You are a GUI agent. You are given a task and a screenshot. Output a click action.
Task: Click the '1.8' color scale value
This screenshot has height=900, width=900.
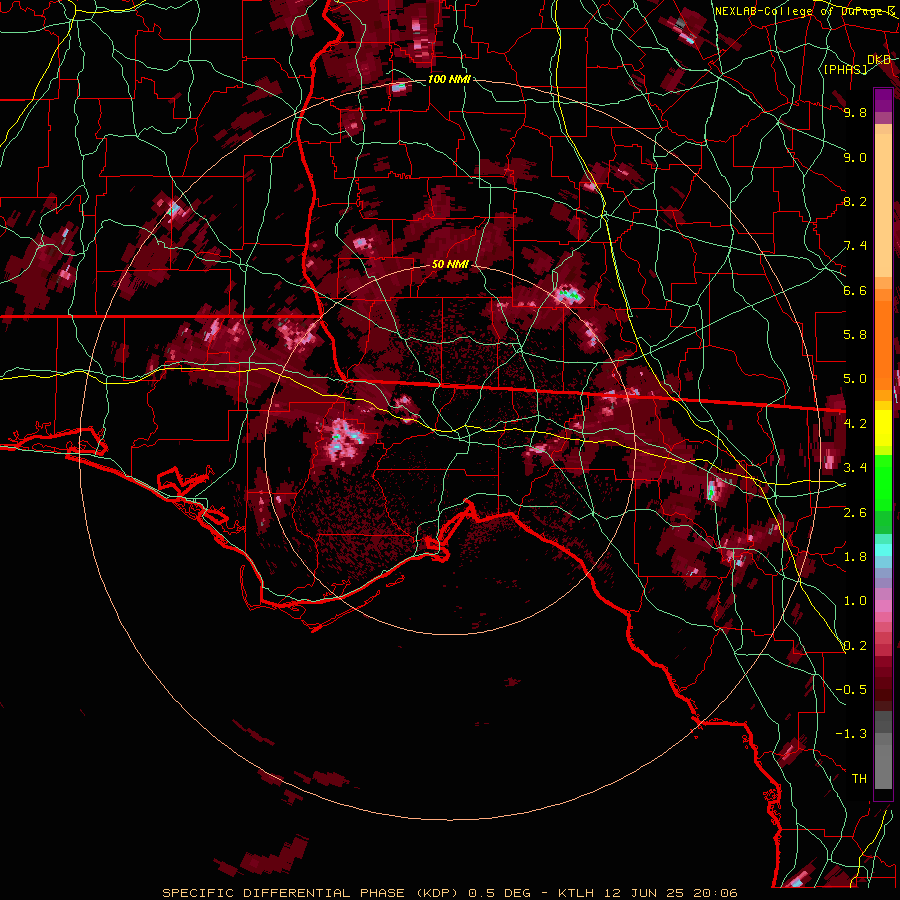[x=855, y=557]
